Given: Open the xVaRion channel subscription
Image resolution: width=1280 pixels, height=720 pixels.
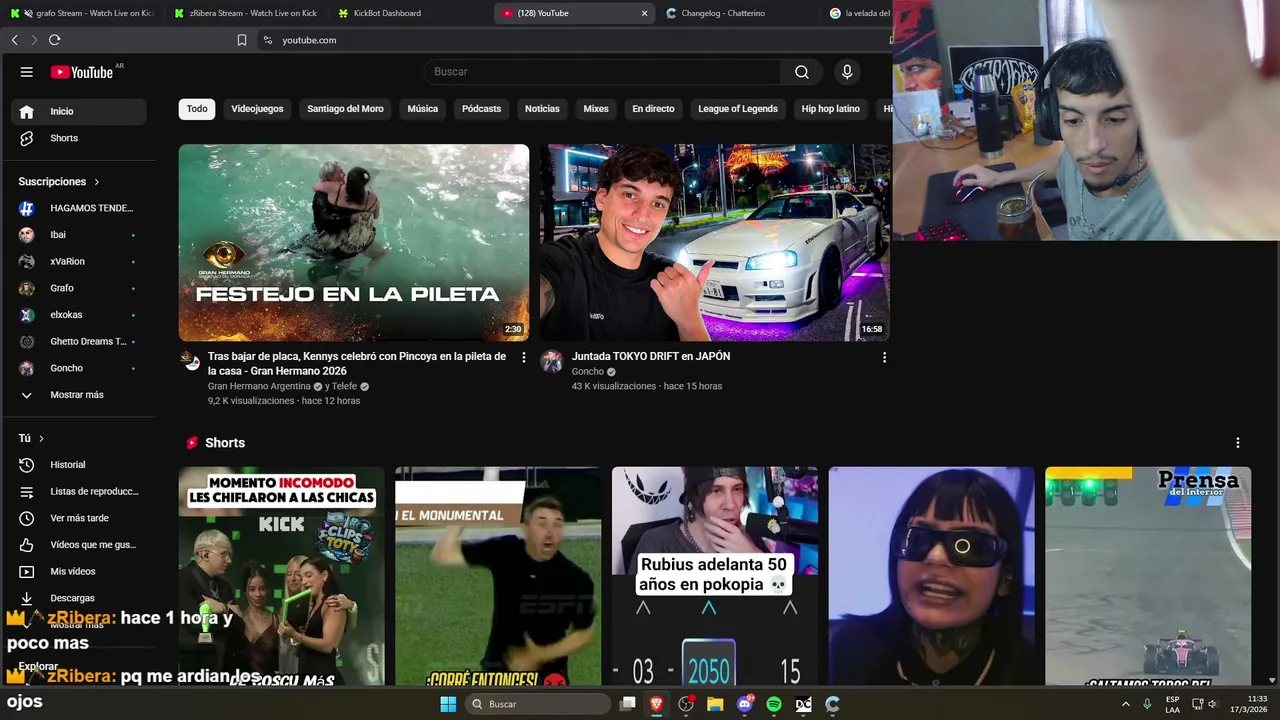Looking at the screenshot, I should [78, 261].
